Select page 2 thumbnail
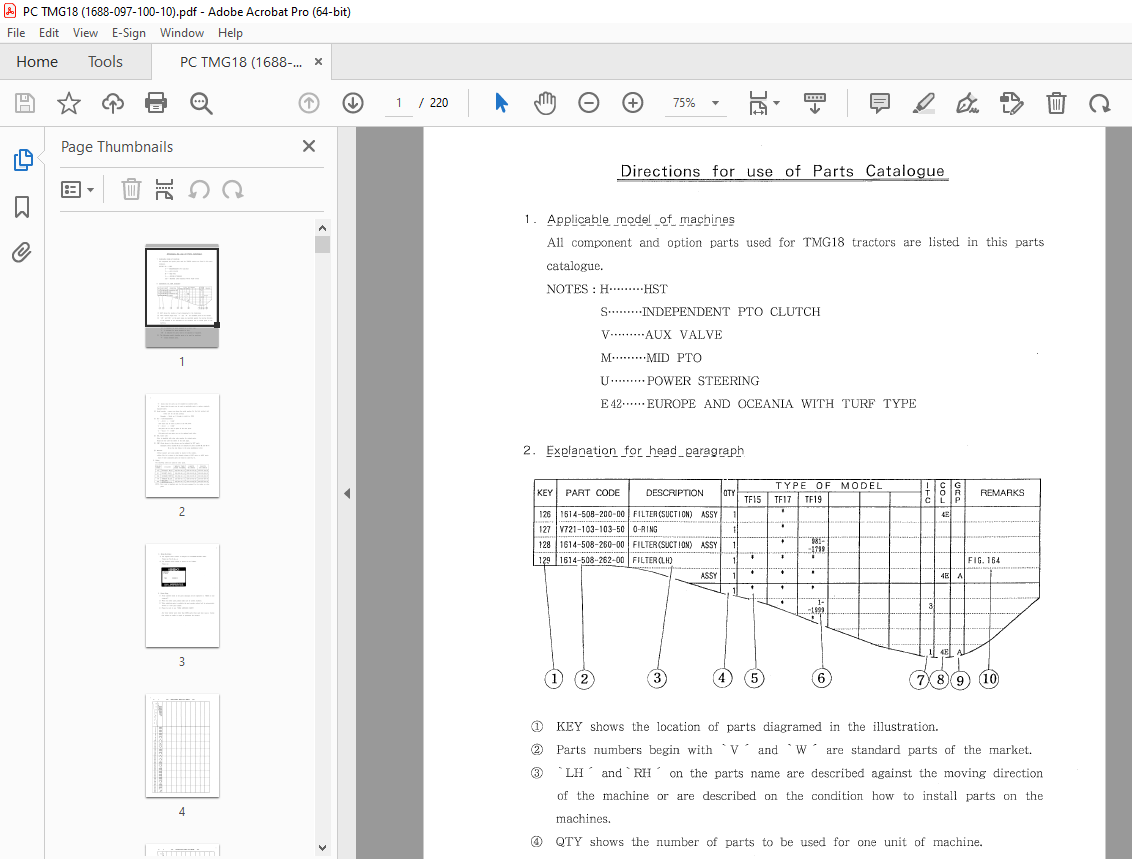The width and height of the screenshot is (1132, 859). [182, 445]
